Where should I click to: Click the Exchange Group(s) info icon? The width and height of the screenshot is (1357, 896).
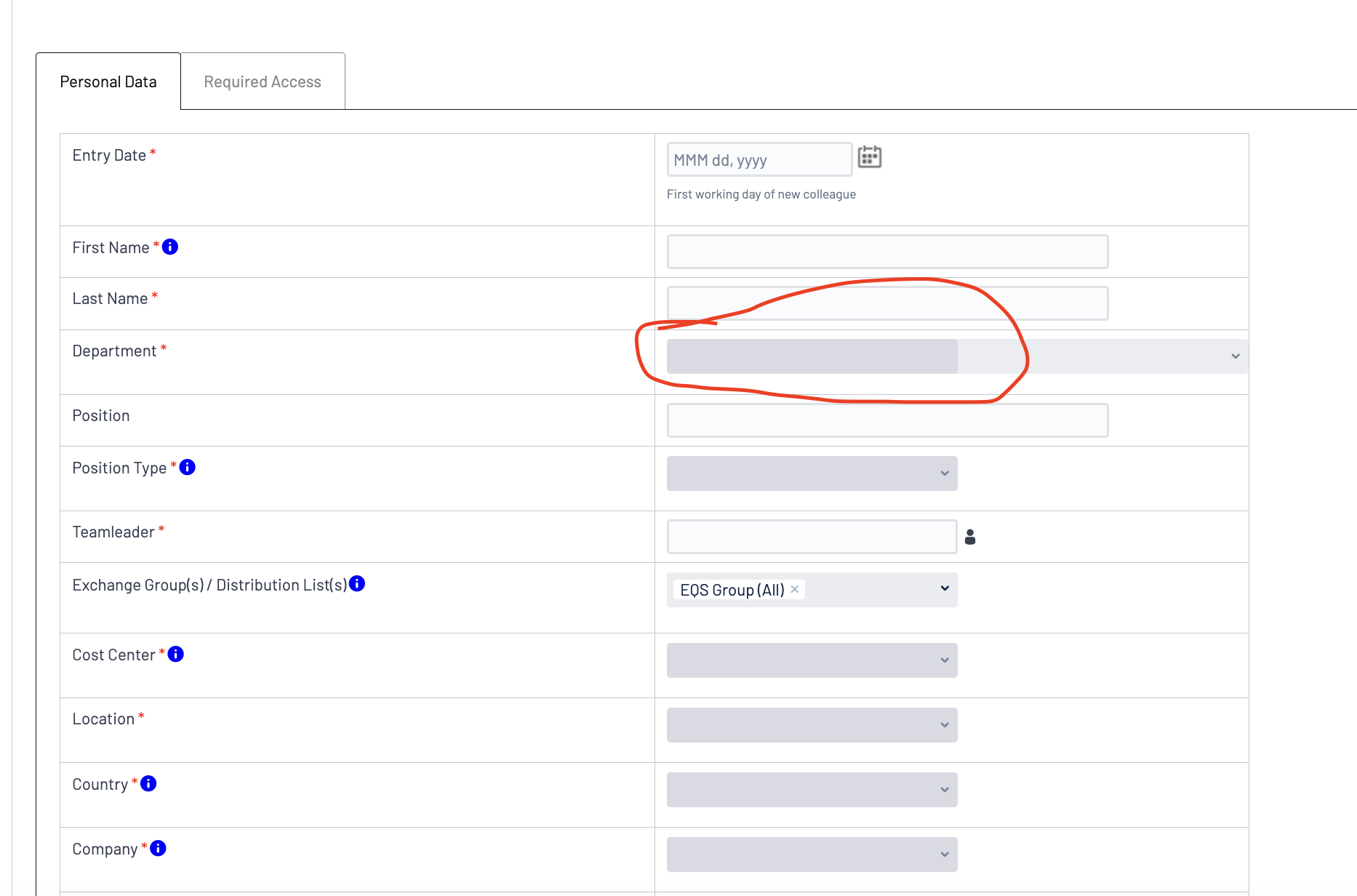(357, 584)
